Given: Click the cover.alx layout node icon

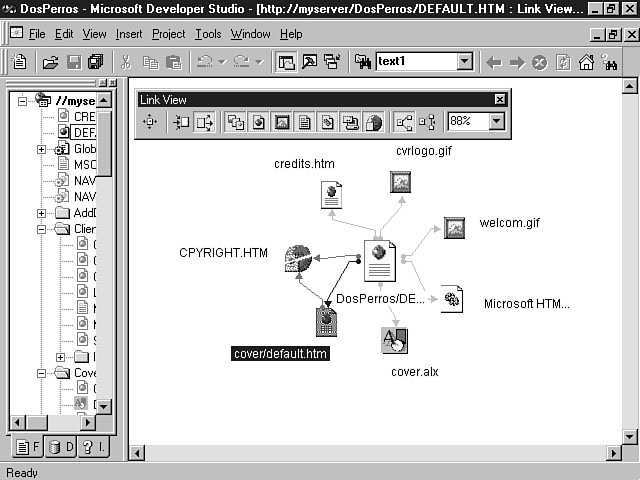Looking at the screenshot, I should coord(394,341).
